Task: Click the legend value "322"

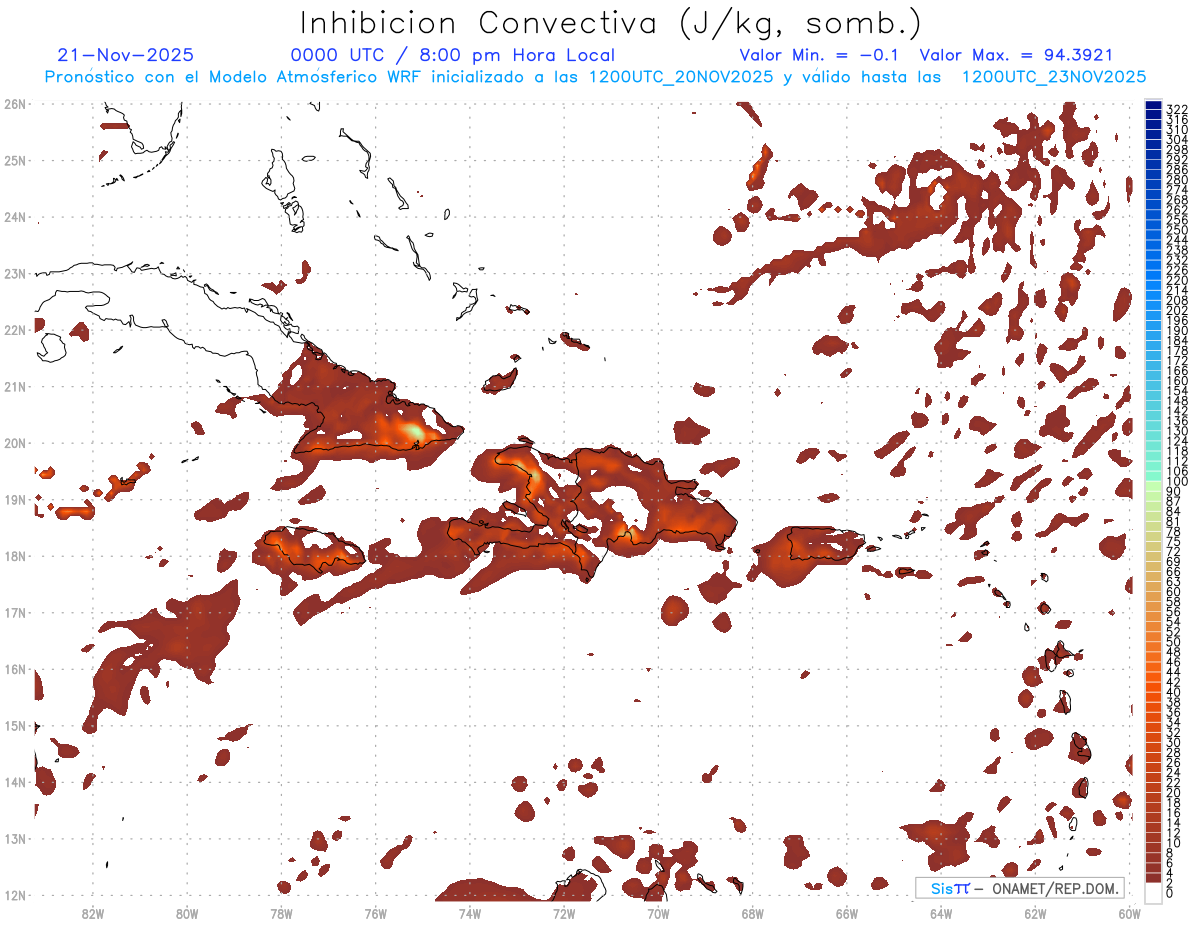Action: pos(1177,109)
